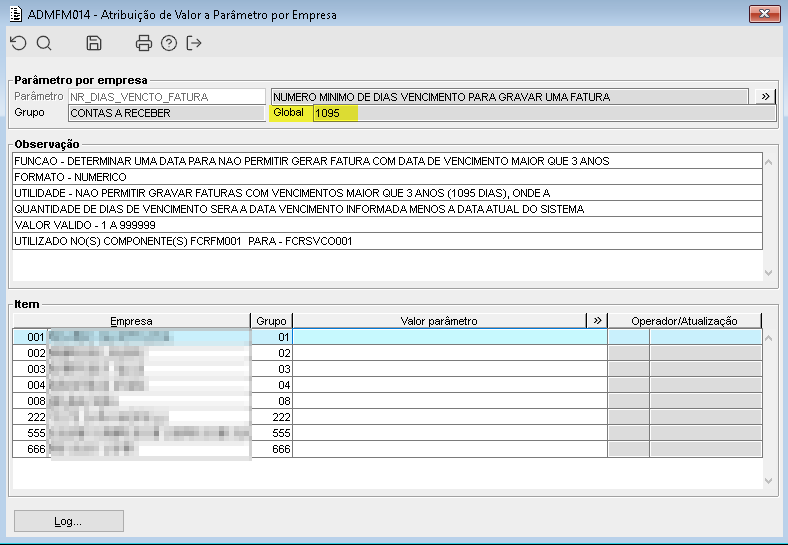Image resolution: width=788 pixels, height=545 pixels.
Task: Click Valor parâmetro cell for empresa 002
Action: tap(450, 353)
